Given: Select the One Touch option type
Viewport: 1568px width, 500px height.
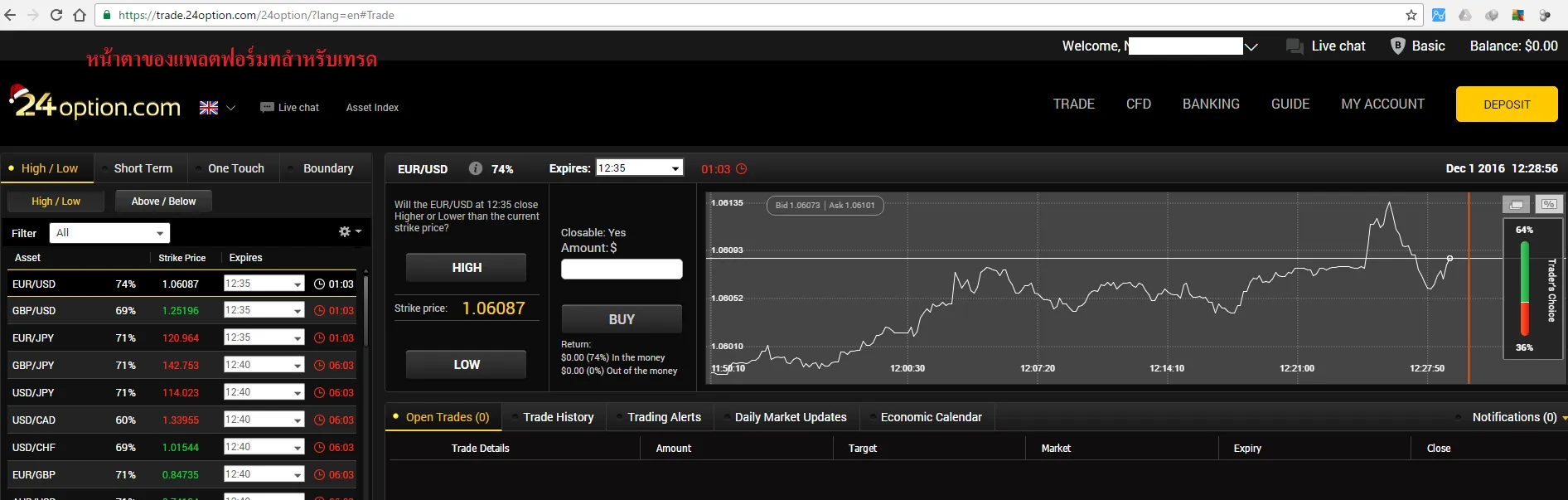Looking at the screenshot, I should 235,168.
